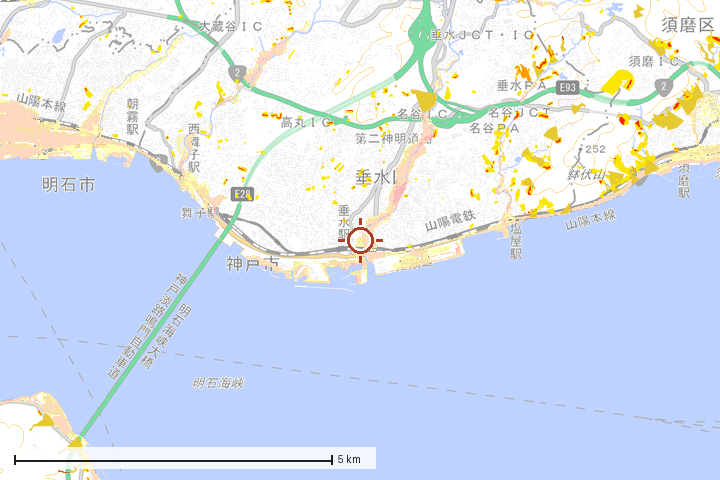Click the 須磨区 ward label
This screenshot has height=480, width=720.
click(687, 25)
